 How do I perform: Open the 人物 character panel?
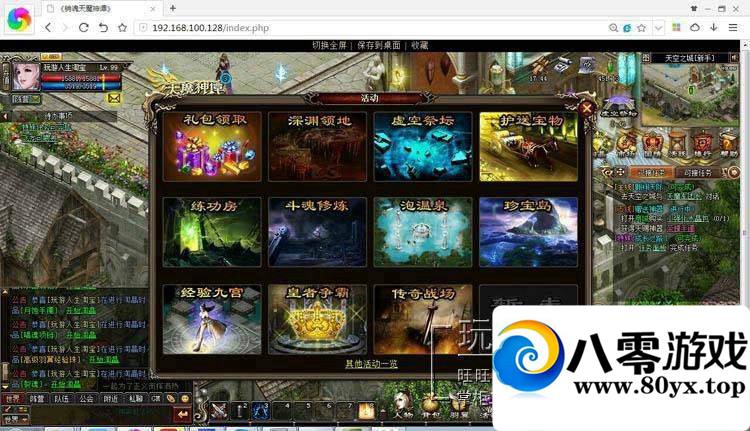(x=403, y=406)
